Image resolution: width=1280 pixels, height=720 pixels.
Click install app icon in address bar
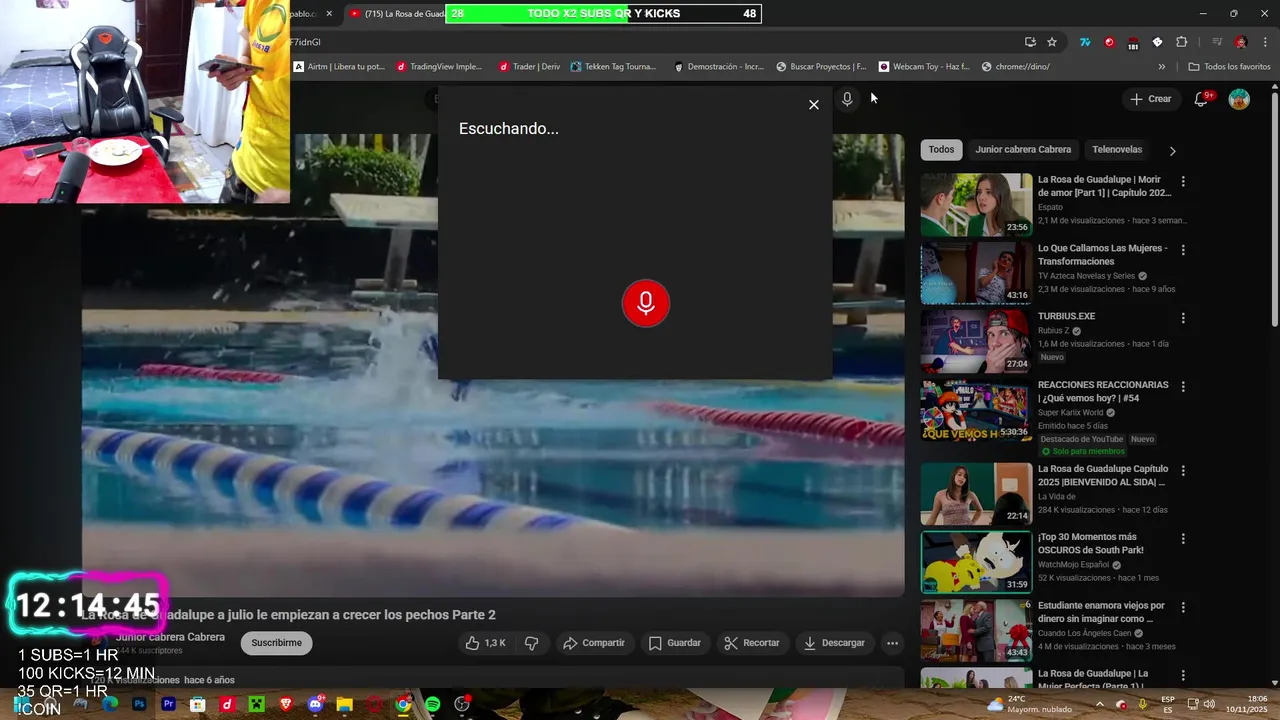(x=1030, y=42)
